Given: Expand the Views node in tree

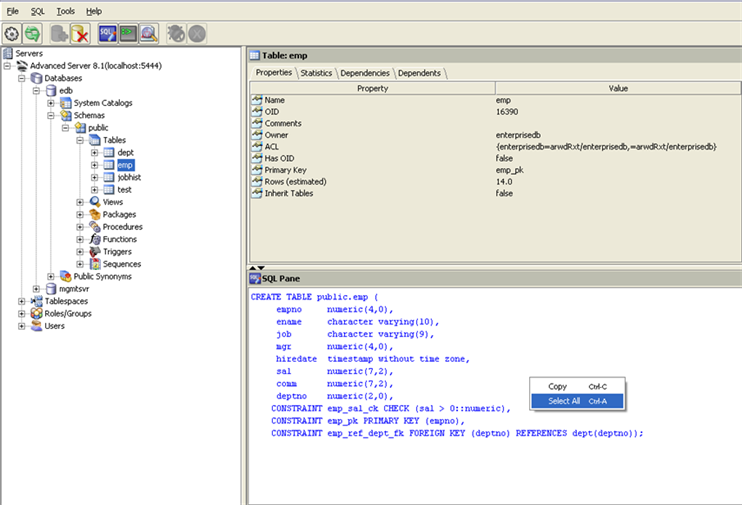Looking at the screenshot, I should 80,202.
